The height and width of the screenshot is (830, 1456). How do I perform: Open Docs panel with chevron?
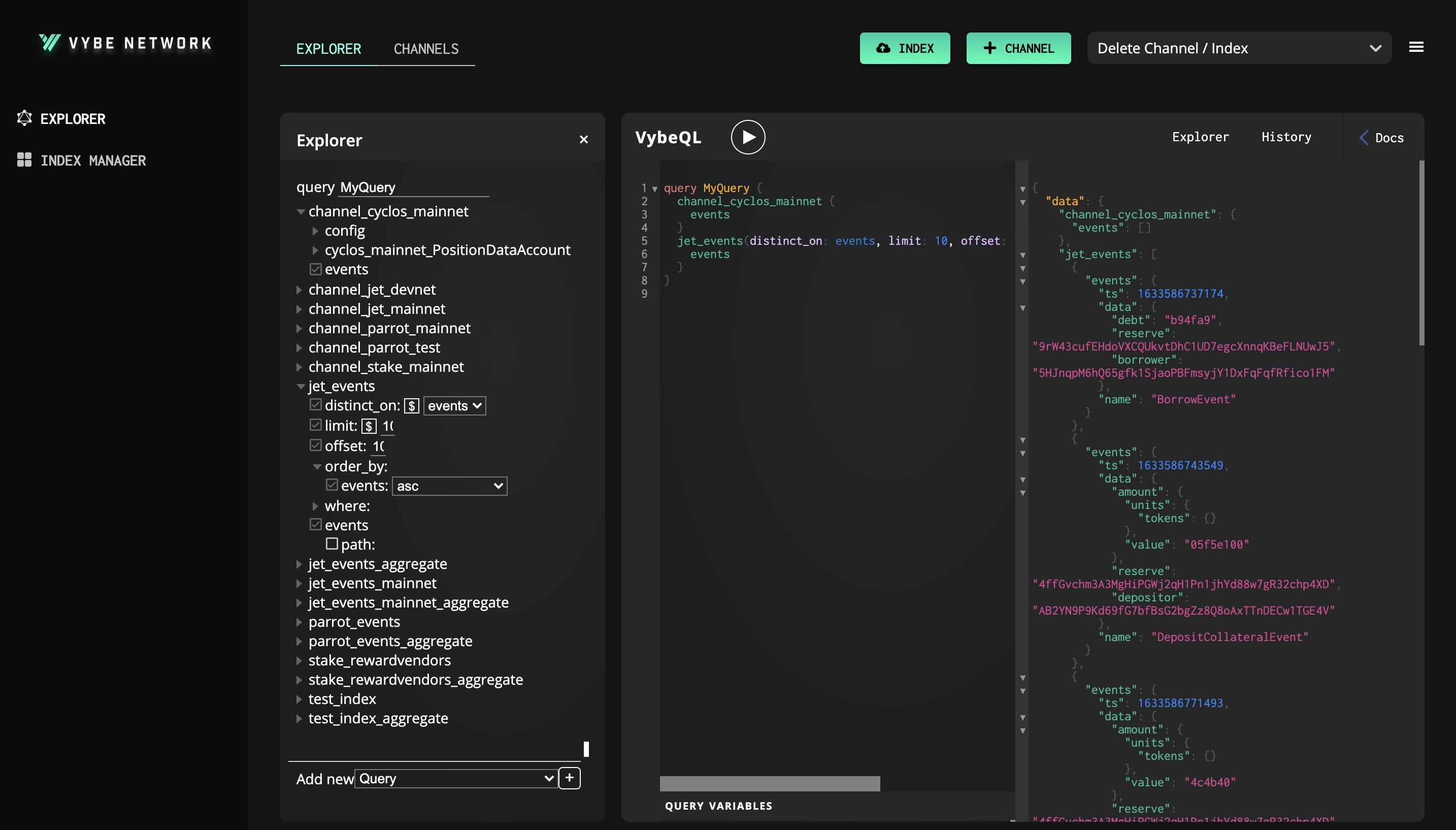coord(1381,138)
